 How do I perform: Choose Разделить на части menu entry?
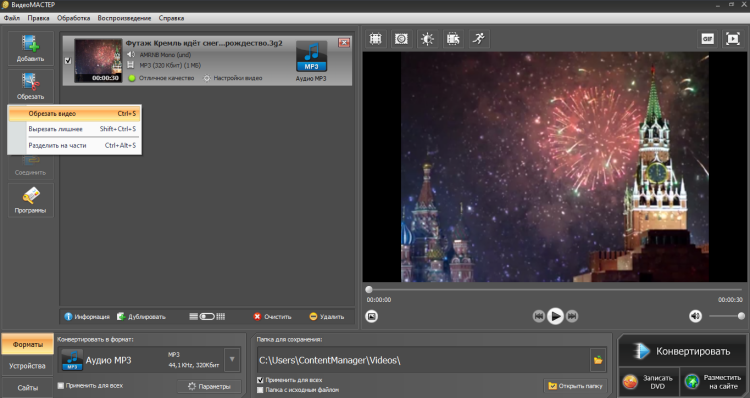click(x=75, y=145)
